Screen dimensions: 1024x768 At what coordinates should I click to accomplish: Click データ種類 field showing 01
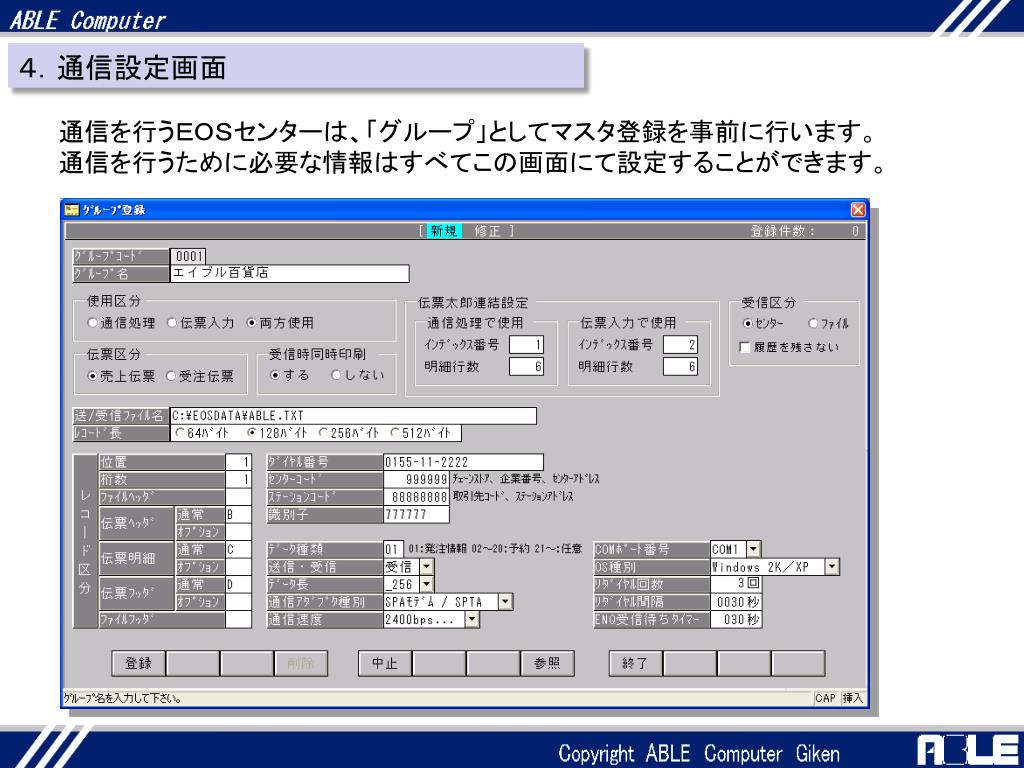(394, 550)
